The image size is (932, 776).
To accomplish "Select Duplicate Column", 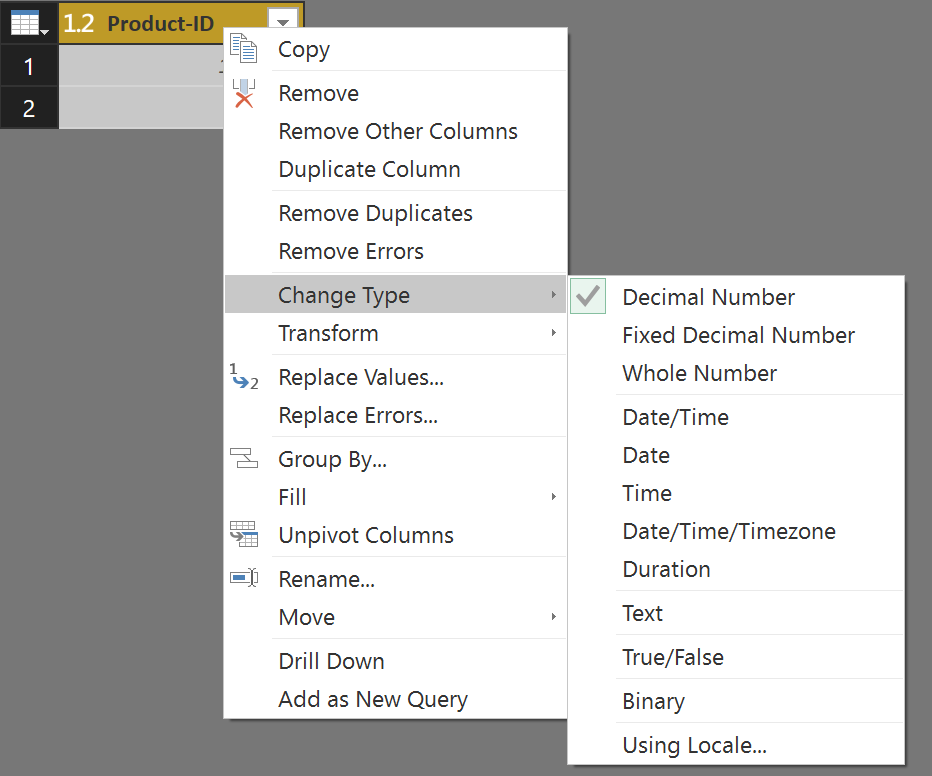I will click(395, 169).
